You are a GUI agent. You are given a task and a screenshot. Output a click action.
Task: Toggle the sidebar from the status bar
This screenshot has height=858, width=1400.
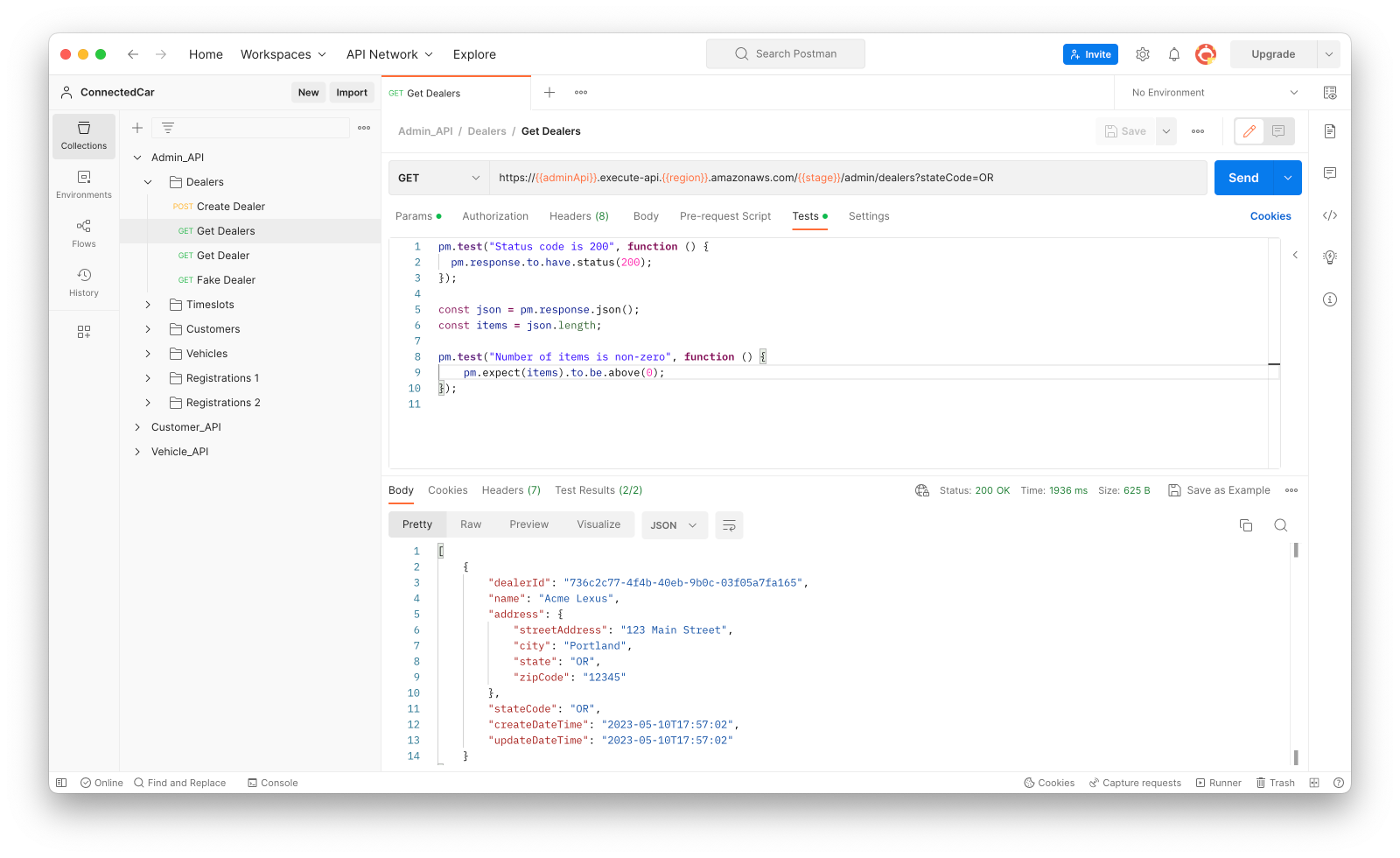click(x=61, y=783)
